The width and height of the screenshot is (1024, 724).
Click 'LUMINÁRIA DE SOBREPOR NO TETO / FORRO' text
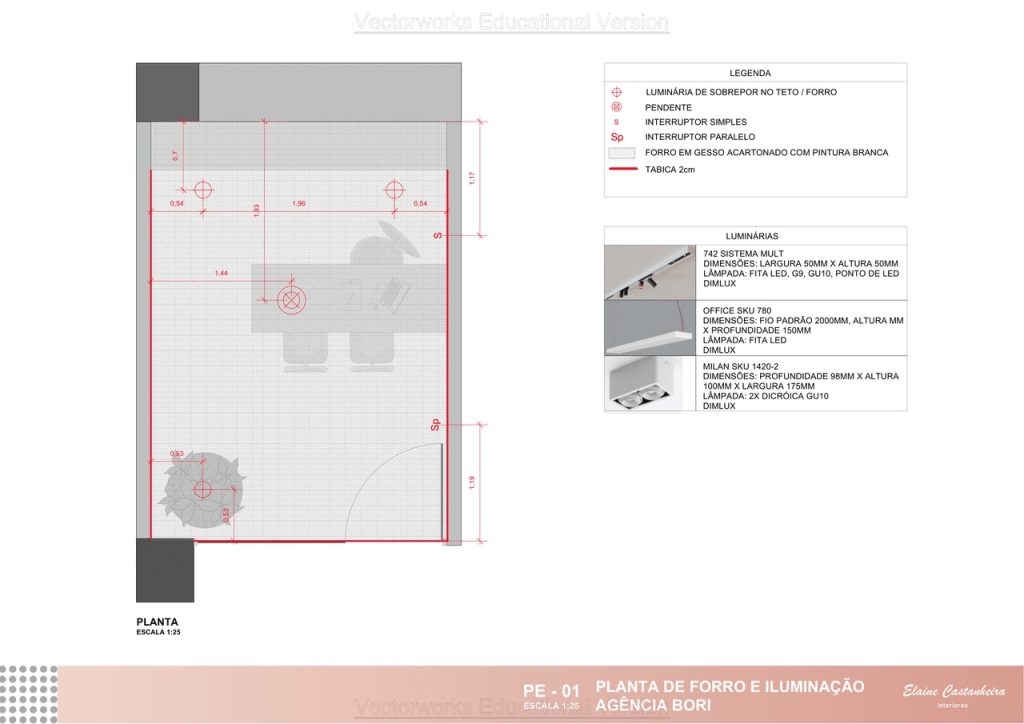pos(741,92)
